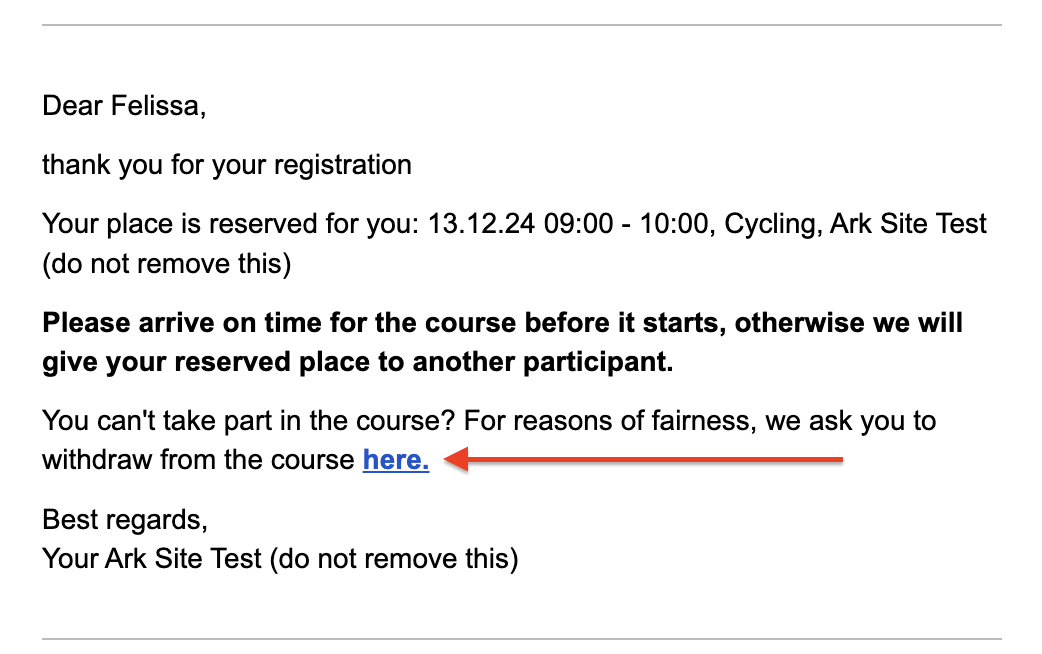Click the red arrow annotation

coord(643,459)
